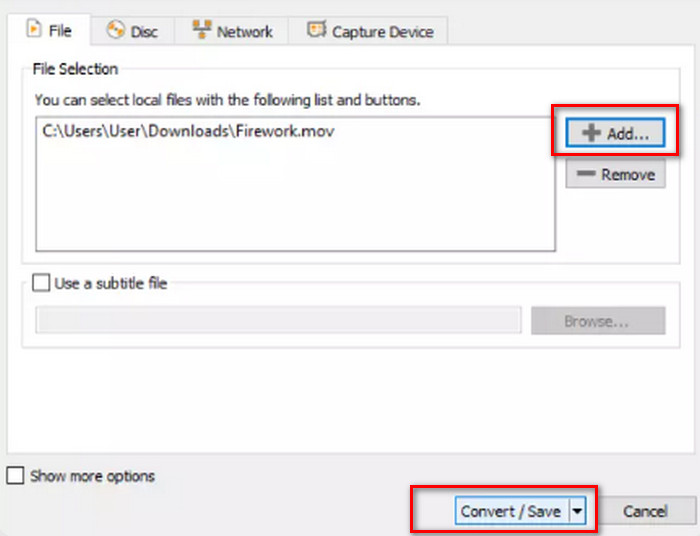Click the Cancel button

pos(645,511)
